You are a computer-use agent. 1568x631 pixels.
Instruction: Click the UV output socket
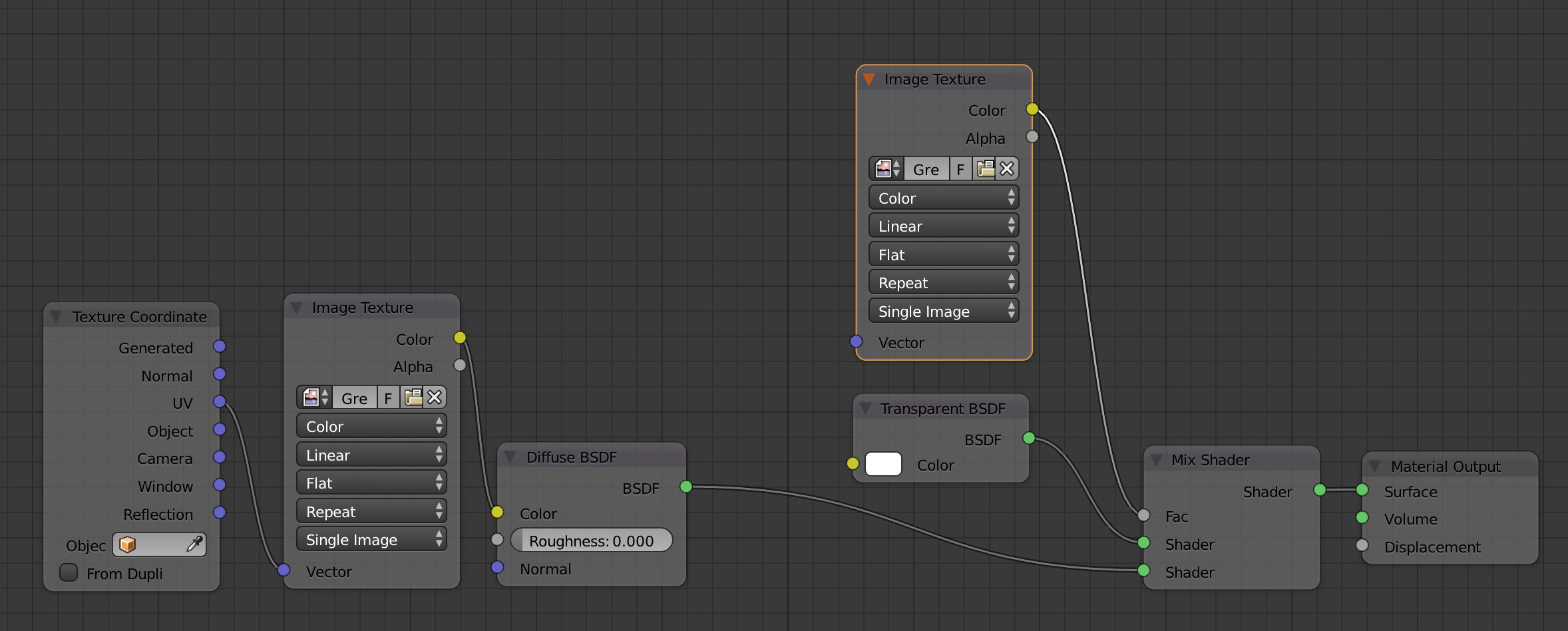[220, 401]
